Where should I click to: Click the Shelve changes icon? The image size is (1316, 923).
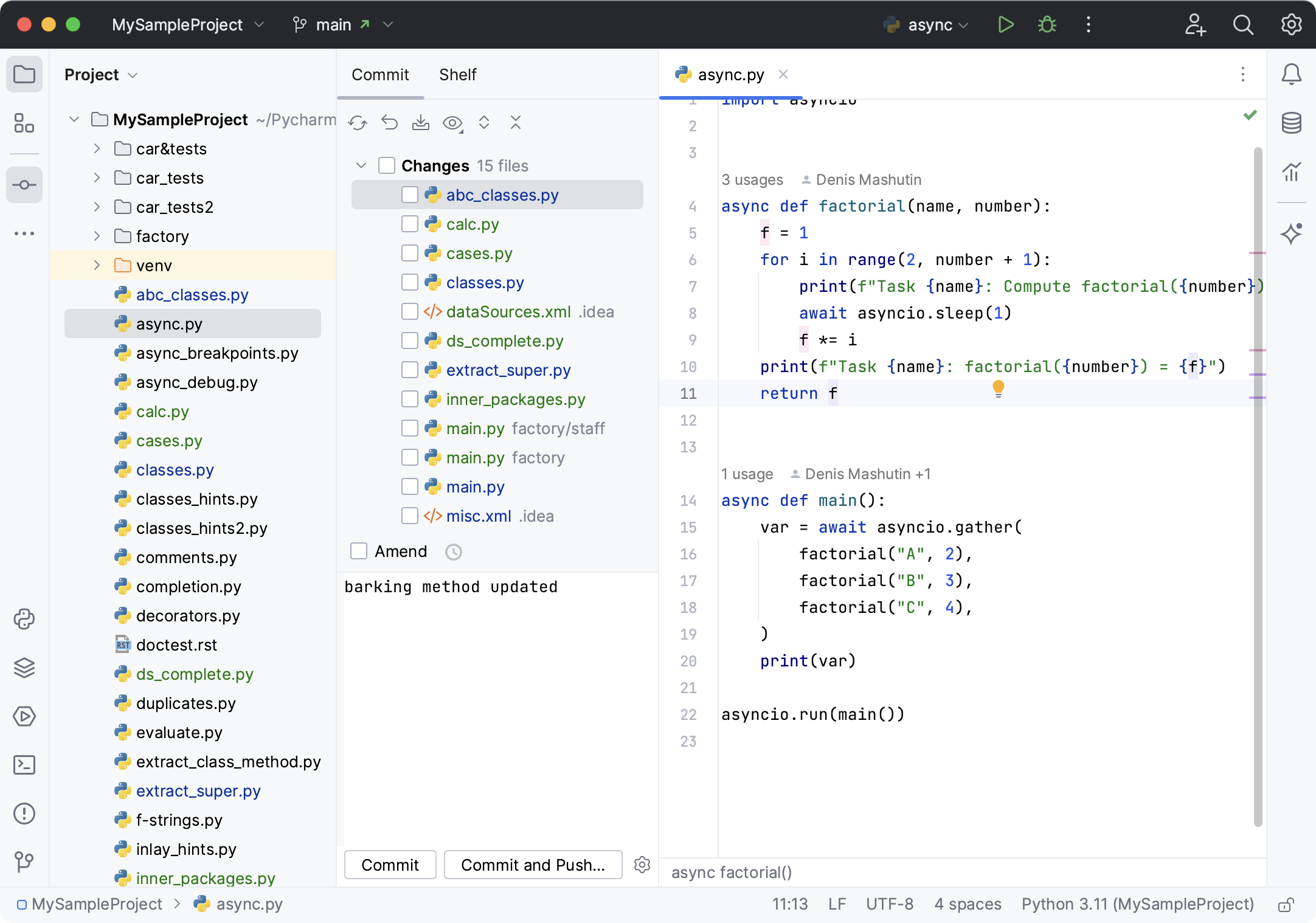click(420, 123)
